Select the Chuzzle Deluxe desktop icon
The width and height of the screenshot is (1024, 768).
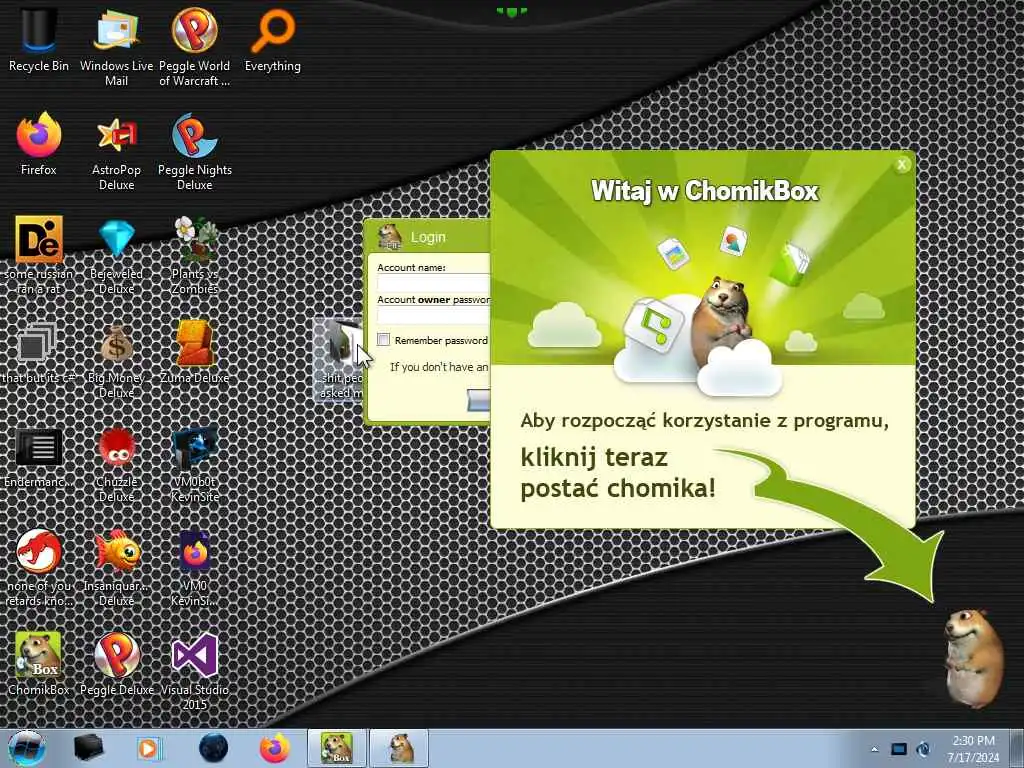[116, 464]
